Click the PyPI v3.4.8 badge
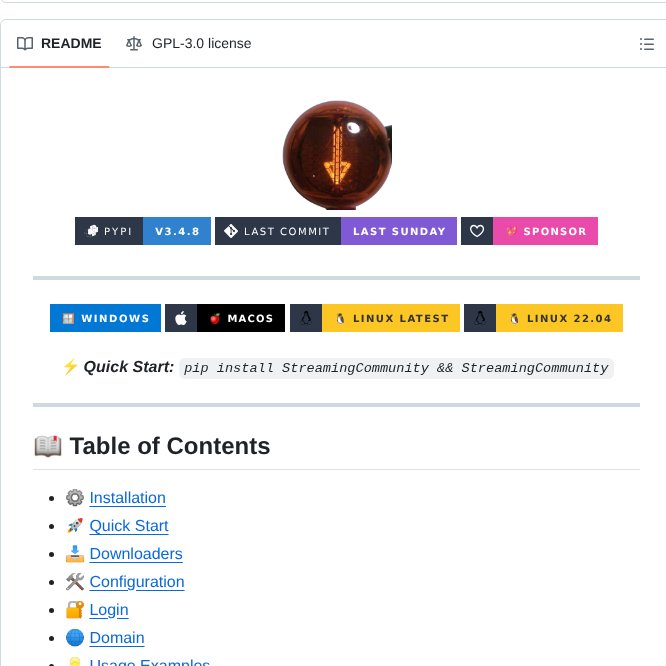 pos(143,231)
